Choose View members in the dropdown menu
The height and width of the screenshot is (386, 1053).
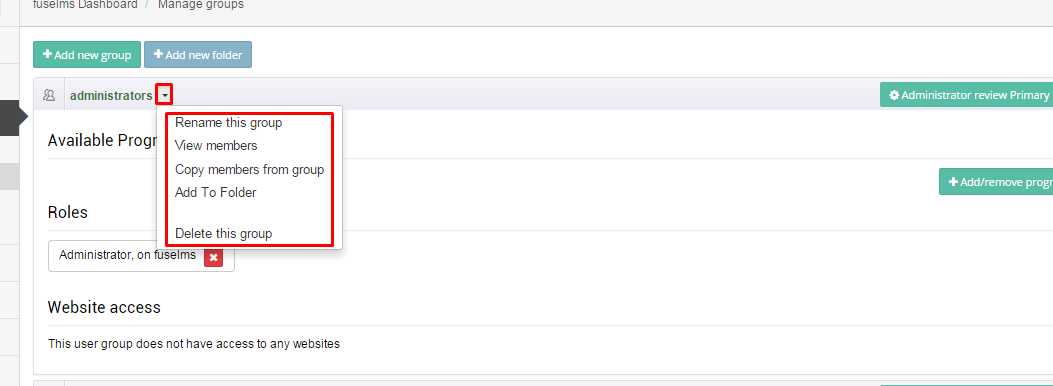point(216,146)
